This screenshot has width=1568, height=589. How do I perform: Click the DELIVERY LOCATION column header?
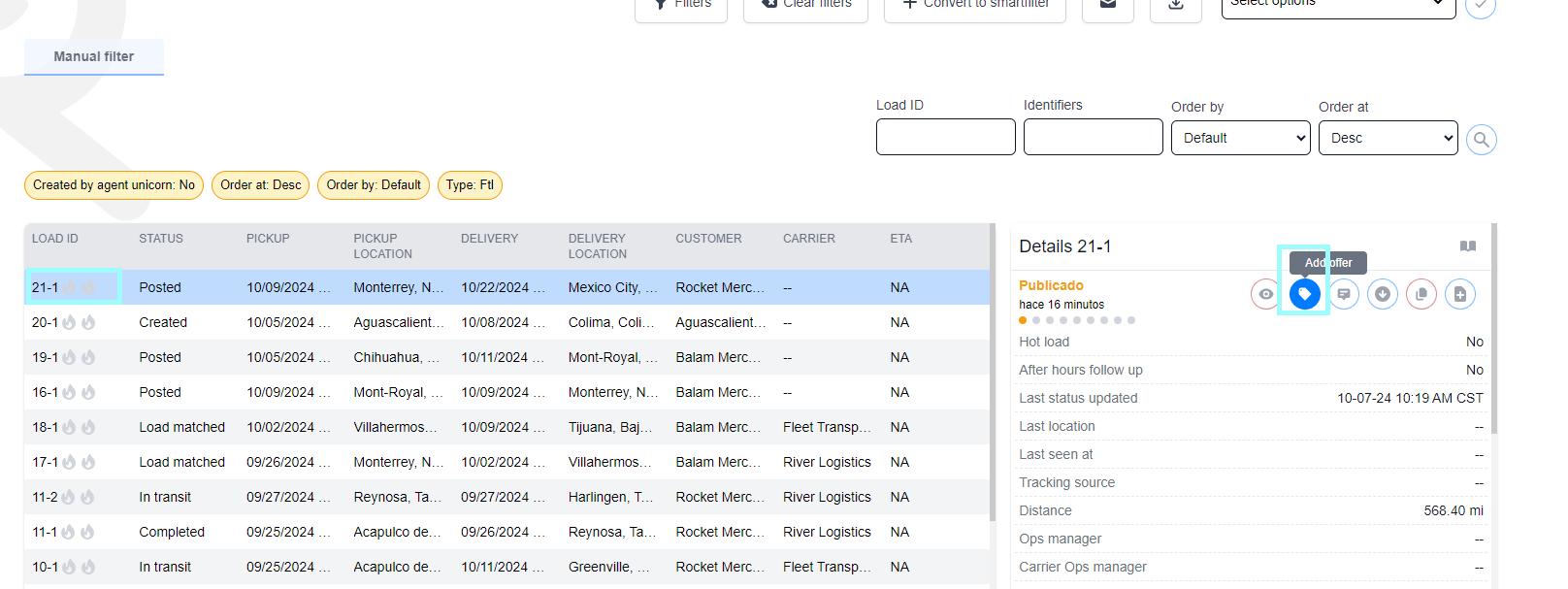click(598, 246)
